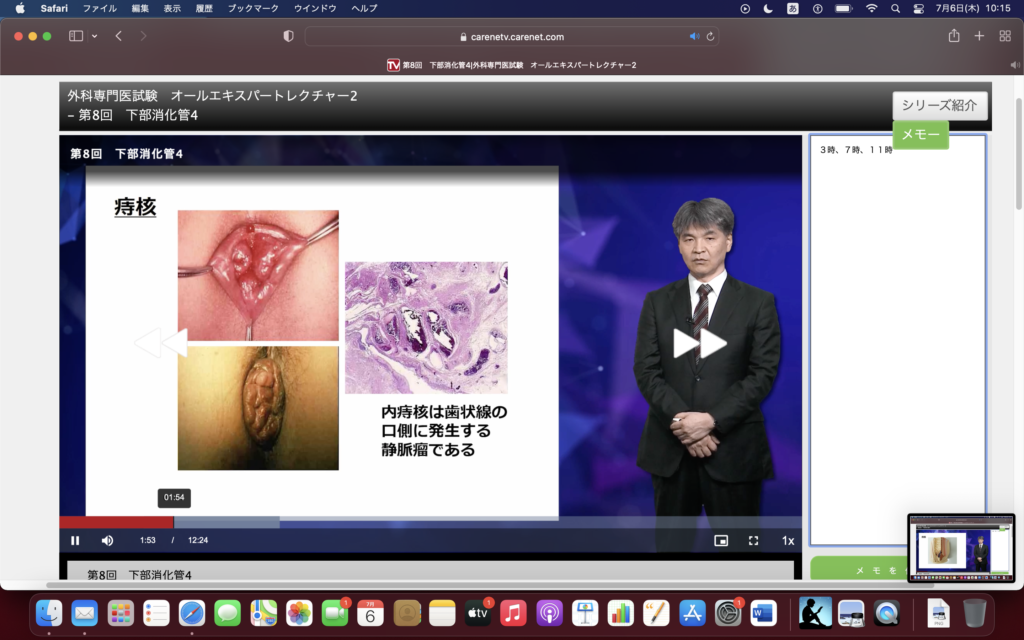The image size is (1024, 640).
Task: Open the シリーズ紹介 button
Action: tap(939, 105)
